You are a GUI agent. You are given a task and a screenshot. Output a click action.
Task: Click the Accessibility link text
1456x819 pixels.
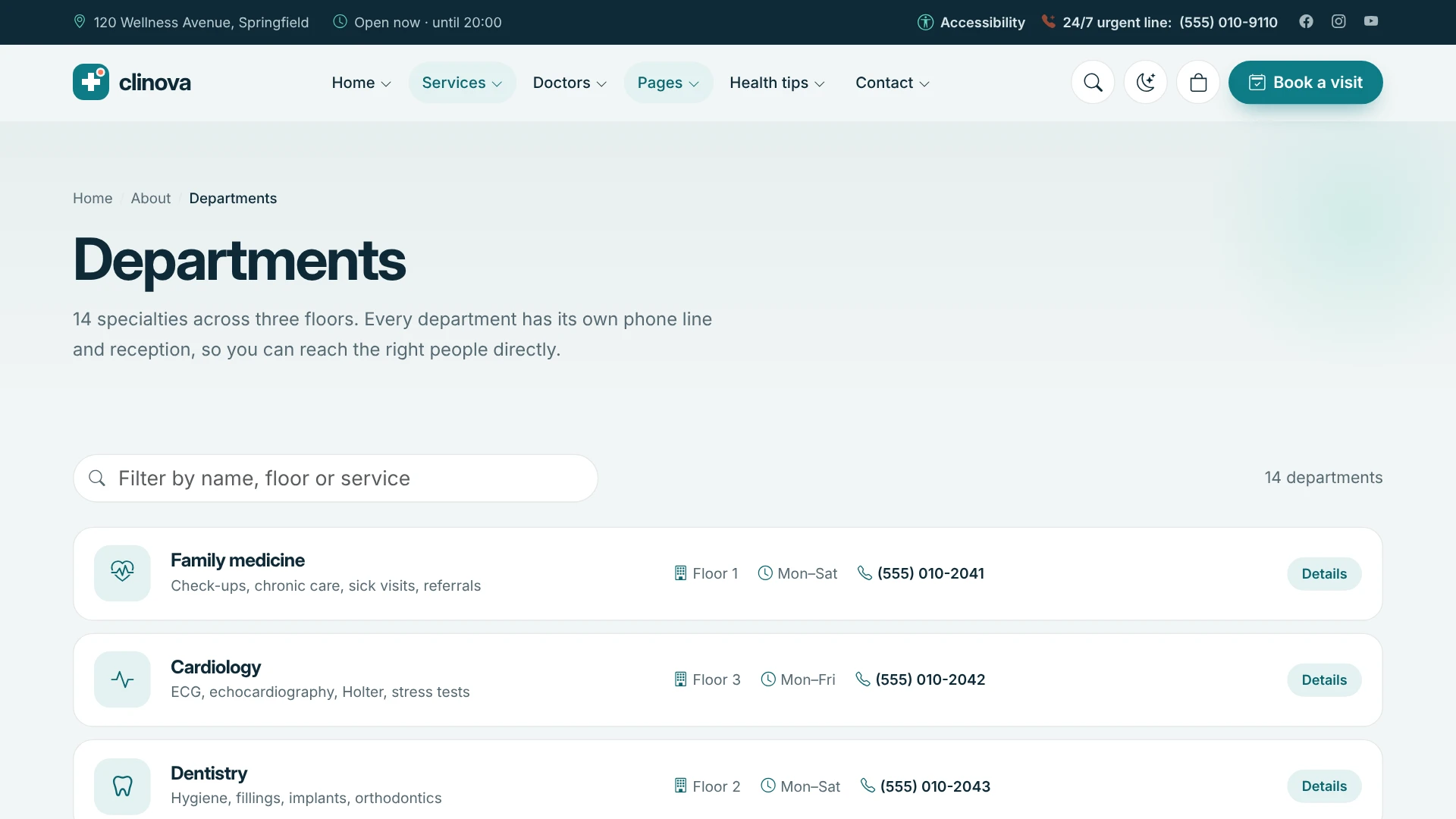pyautogui.click(x=982, y=22)
